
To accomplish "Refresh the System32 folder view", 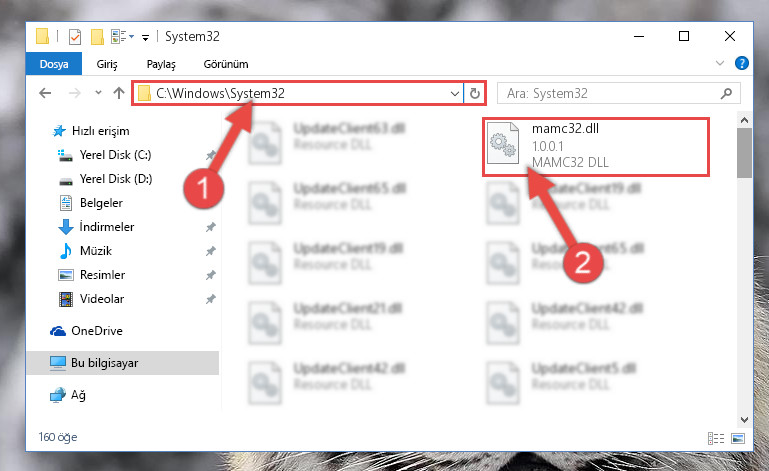I will click(x=474, y=93).
